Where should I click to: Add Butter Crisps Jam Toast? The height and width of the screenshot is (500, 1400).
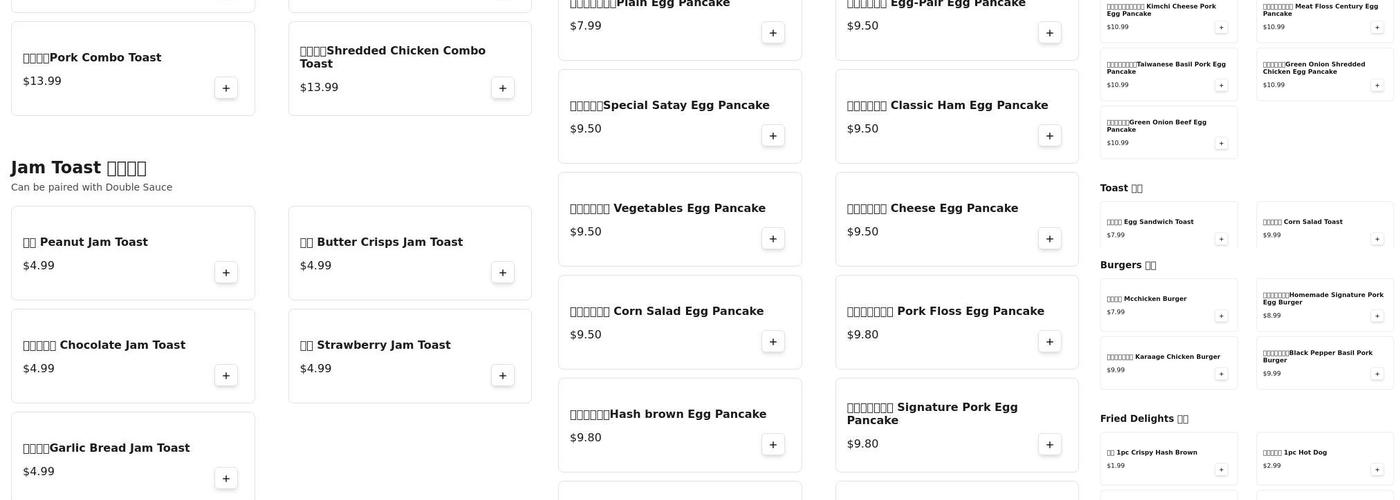(x=502, y=273)
